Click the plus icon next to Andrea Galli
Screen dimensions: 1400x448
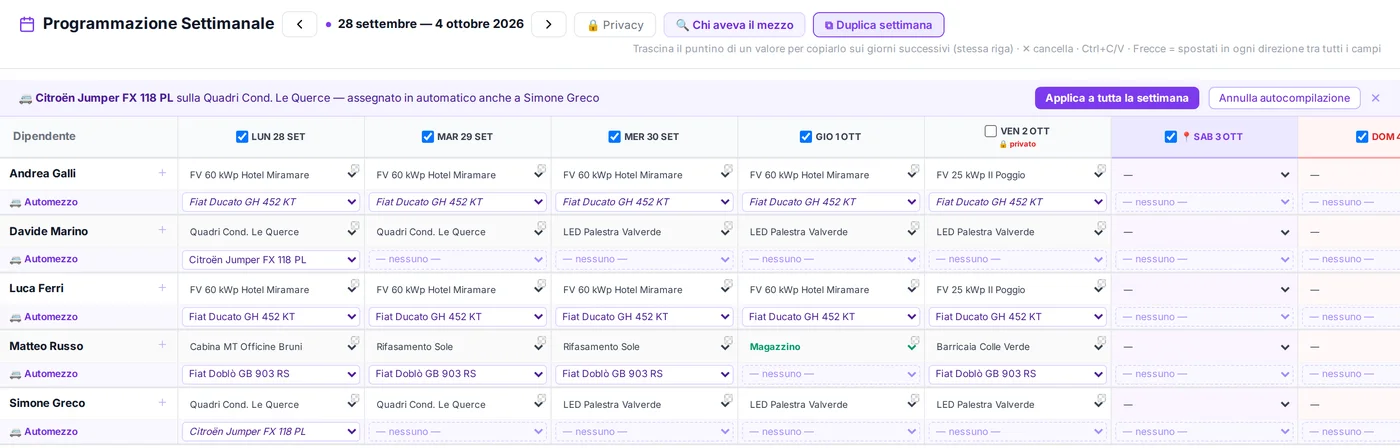point(162,173)
